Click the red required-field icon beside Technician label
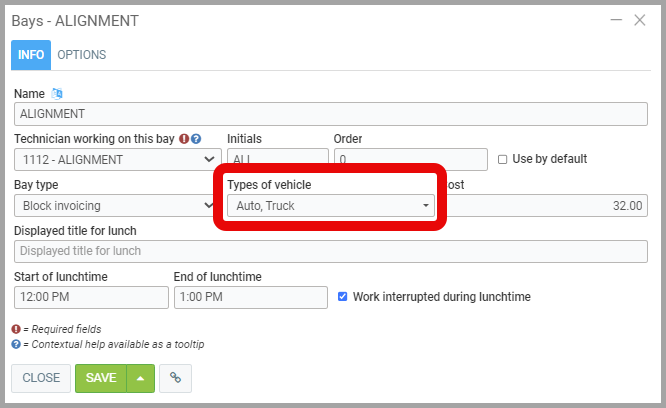The width and height of the screenshot is (666, 408). [184, 139]
